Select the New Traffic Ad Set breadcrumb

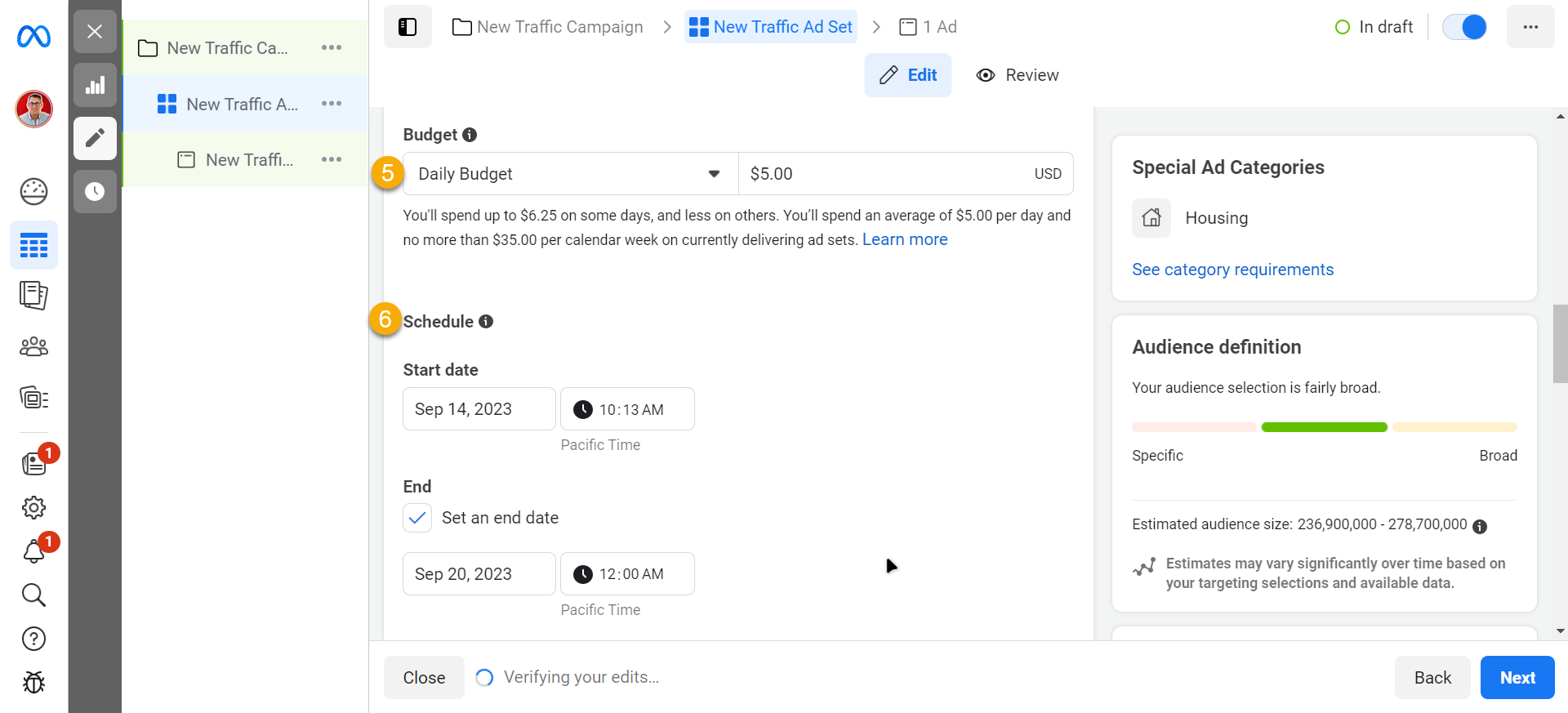(x=771, y=27)
